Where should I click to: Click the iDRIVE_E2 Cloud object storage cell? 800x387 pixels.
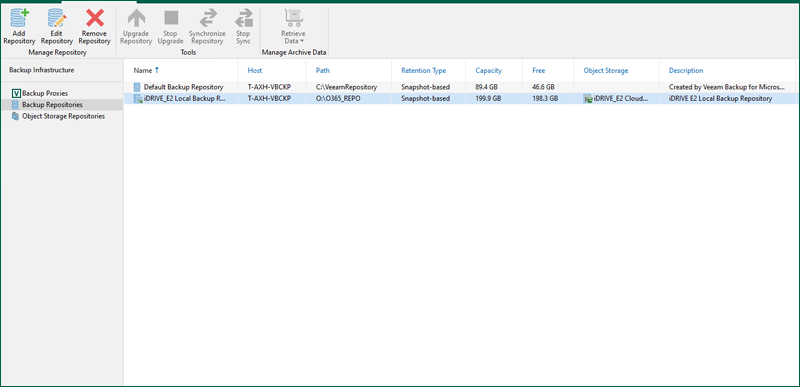[616, 98]
